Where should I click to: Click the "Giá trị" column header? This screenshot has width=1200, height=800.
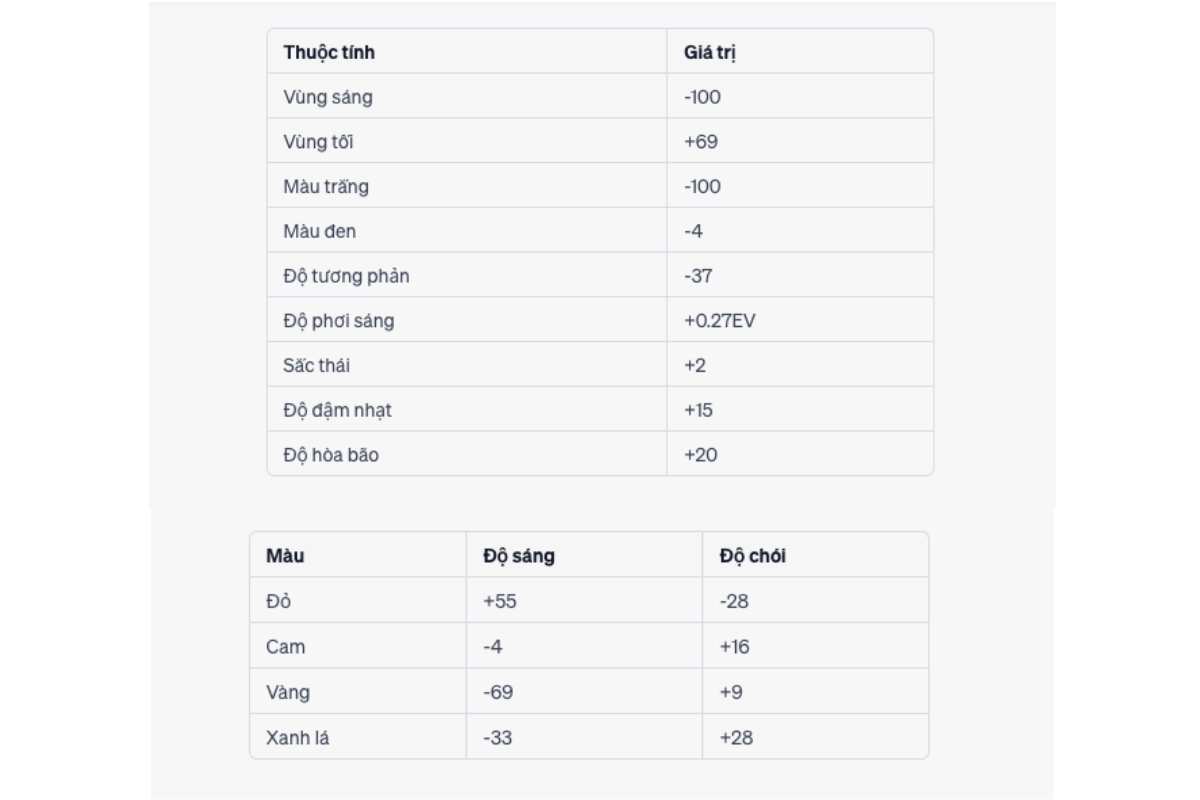[709, 52]
